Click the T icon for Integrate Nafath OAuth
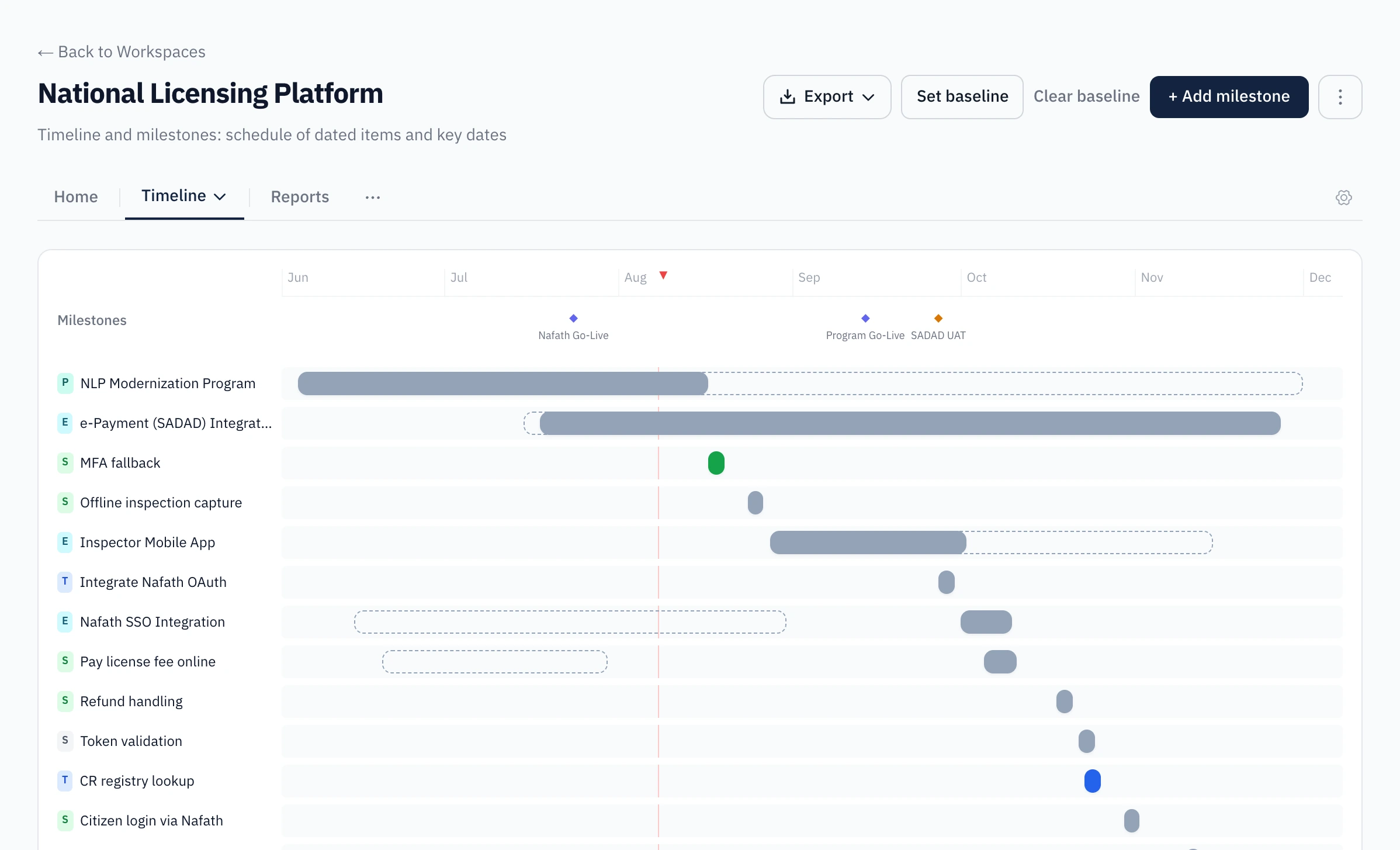Image resolution: width=1400 pixels, height=850 pixels. click(65, 582)
